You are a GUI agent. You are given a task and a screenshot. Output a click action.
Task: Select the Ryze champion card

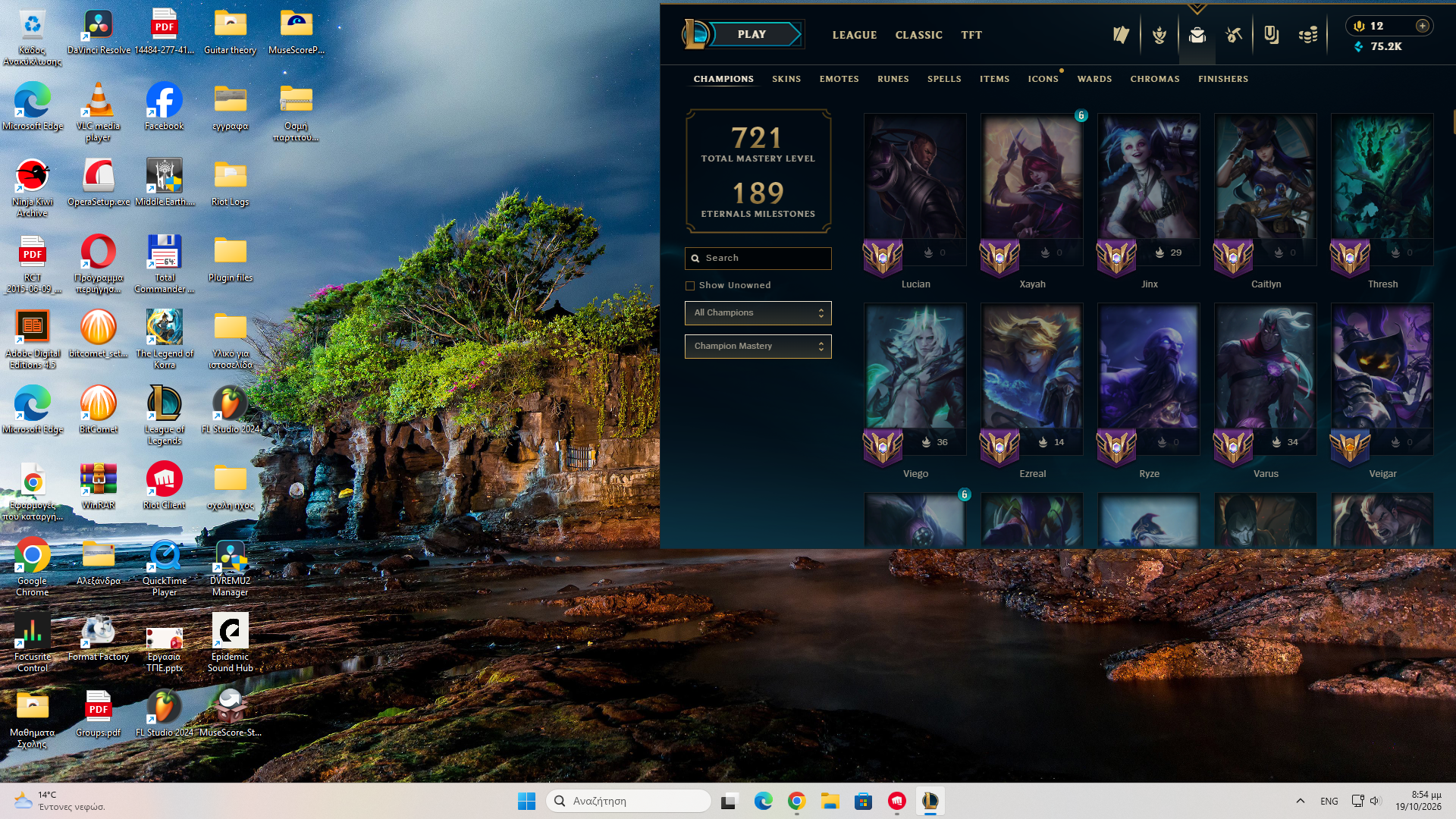[x=1149, y=379]
